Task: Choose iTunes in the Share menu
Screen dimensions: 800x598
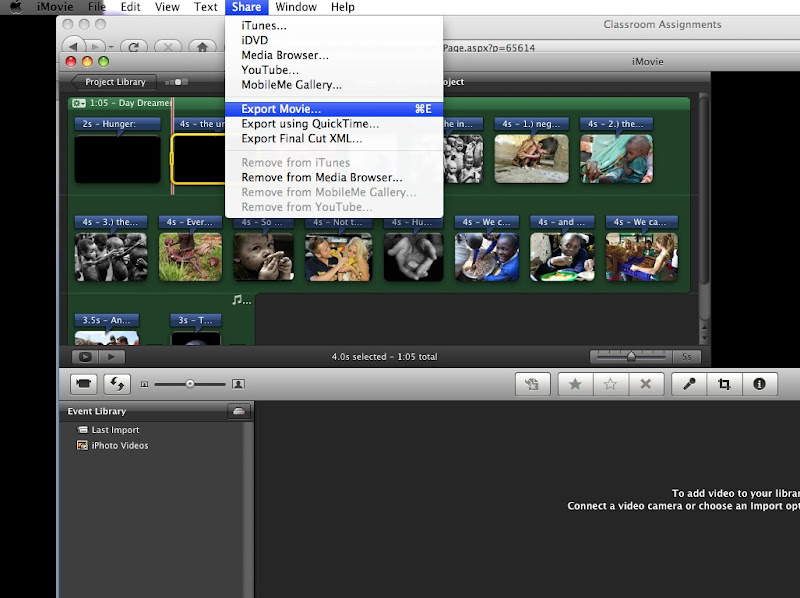Action: (x=334, y=26)
